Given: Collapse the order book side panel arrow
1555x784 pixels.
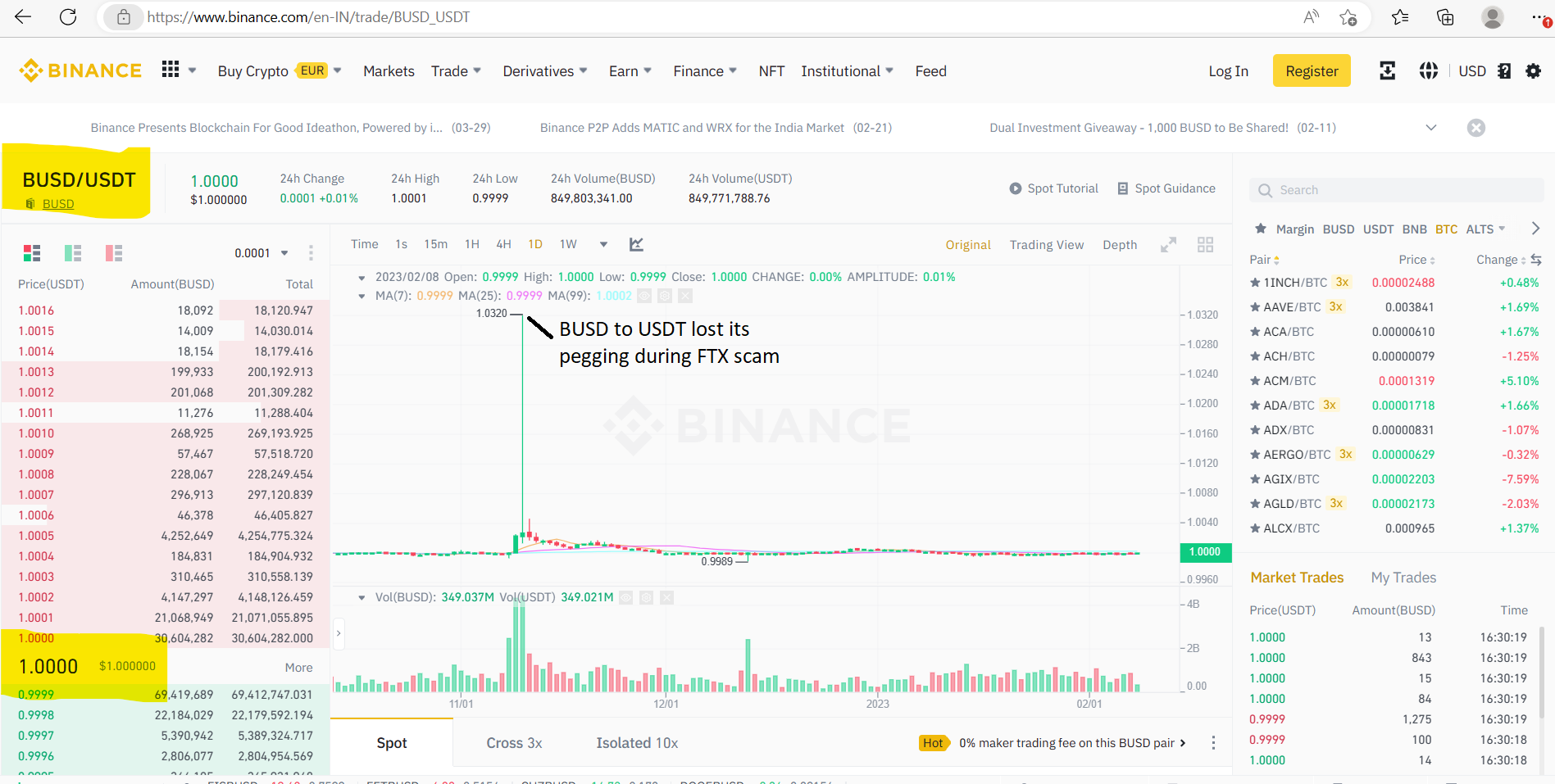Looking at the screenshot, I should click(x=339, y=633).
